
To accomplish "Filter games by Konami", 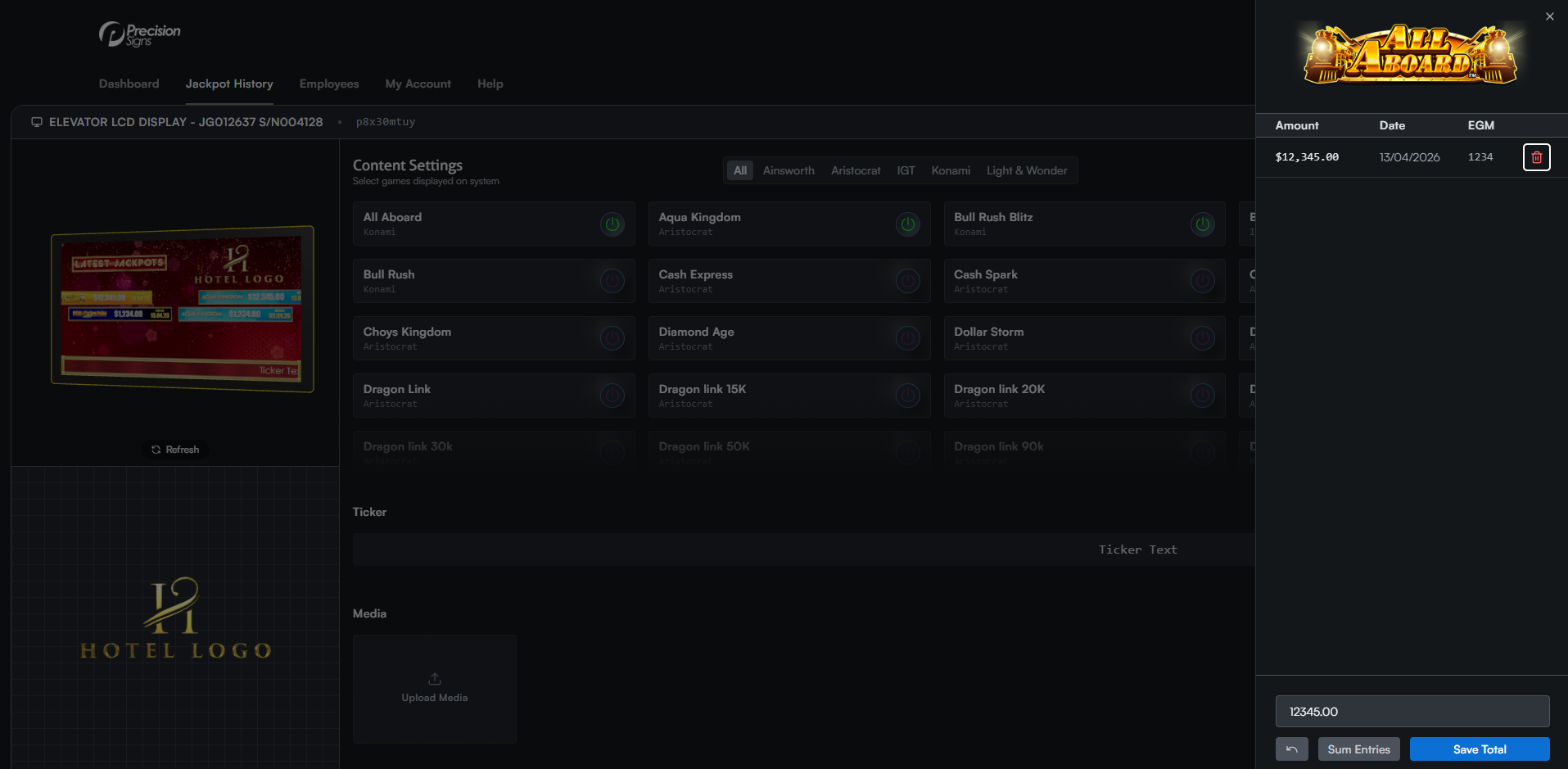I will pyautogui.click(x=951, y=170).
